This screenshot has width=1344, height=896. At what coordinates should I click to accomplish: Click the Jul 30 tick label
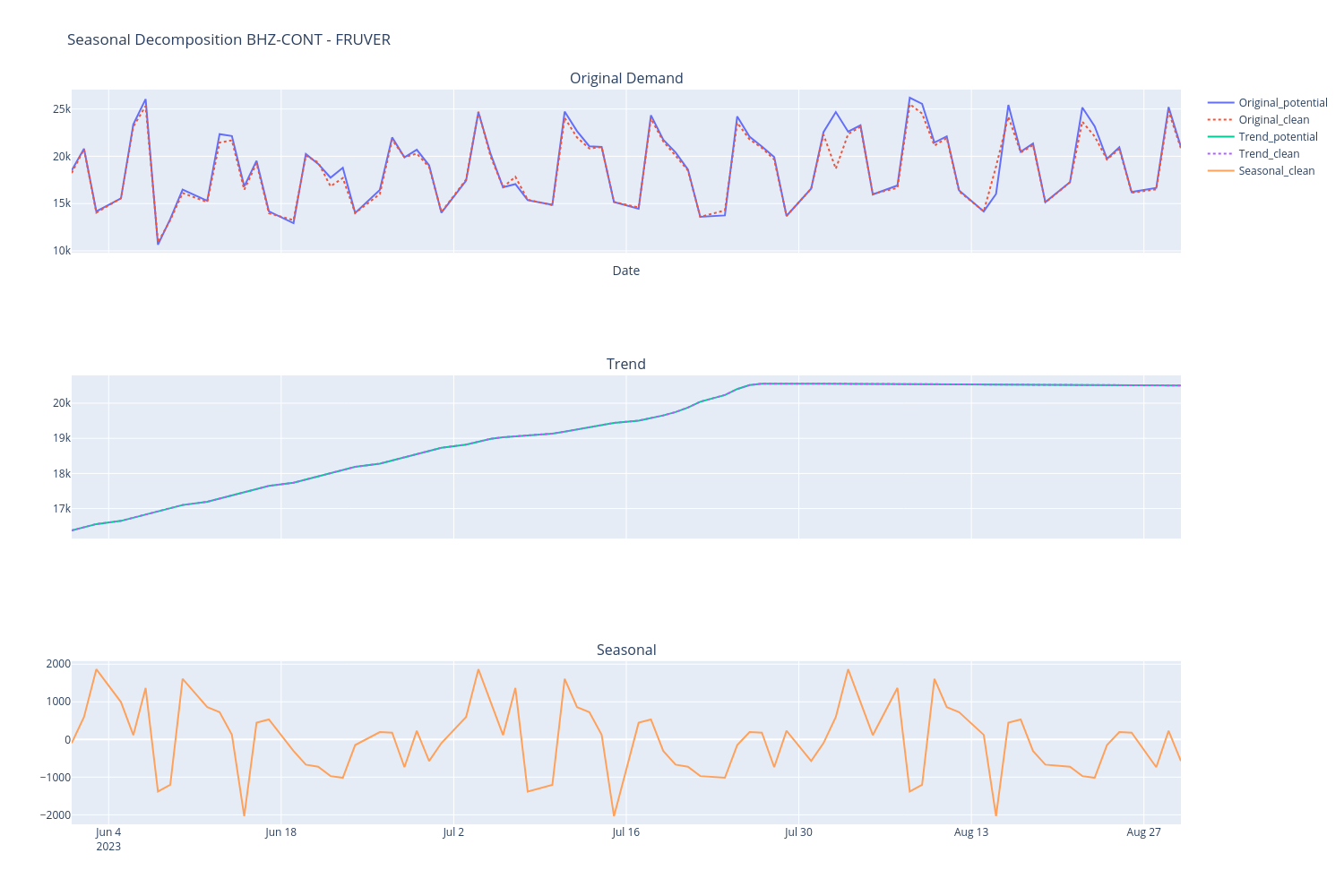click(x=798, y=832)
